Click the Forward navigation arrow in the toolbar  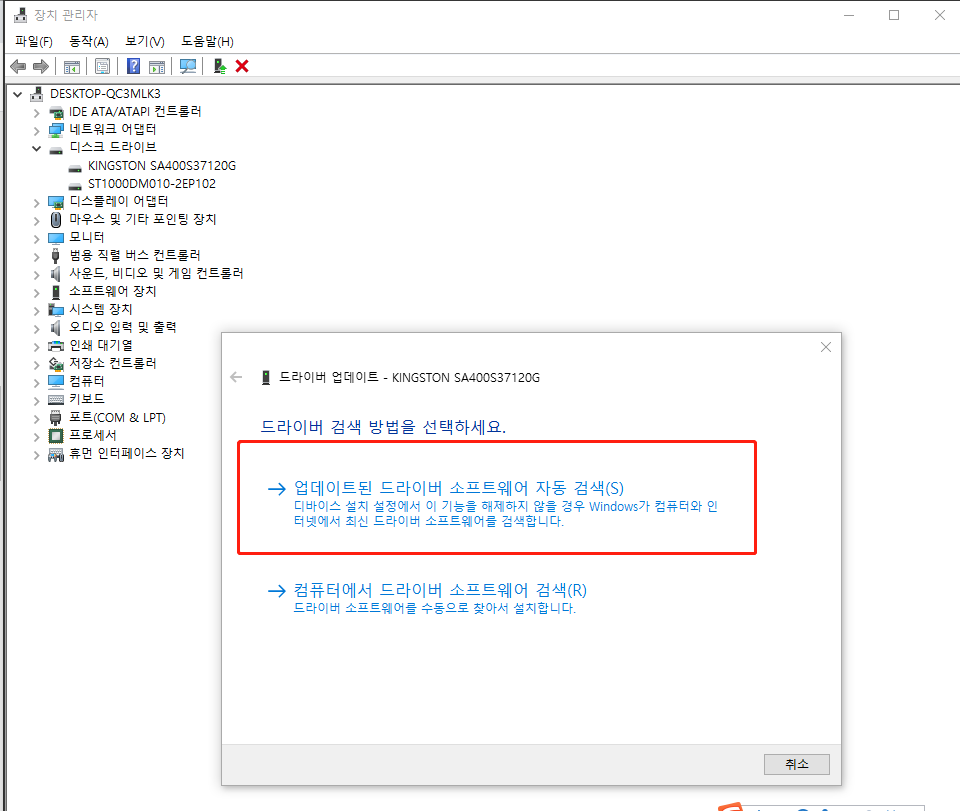tap(40, 66)
